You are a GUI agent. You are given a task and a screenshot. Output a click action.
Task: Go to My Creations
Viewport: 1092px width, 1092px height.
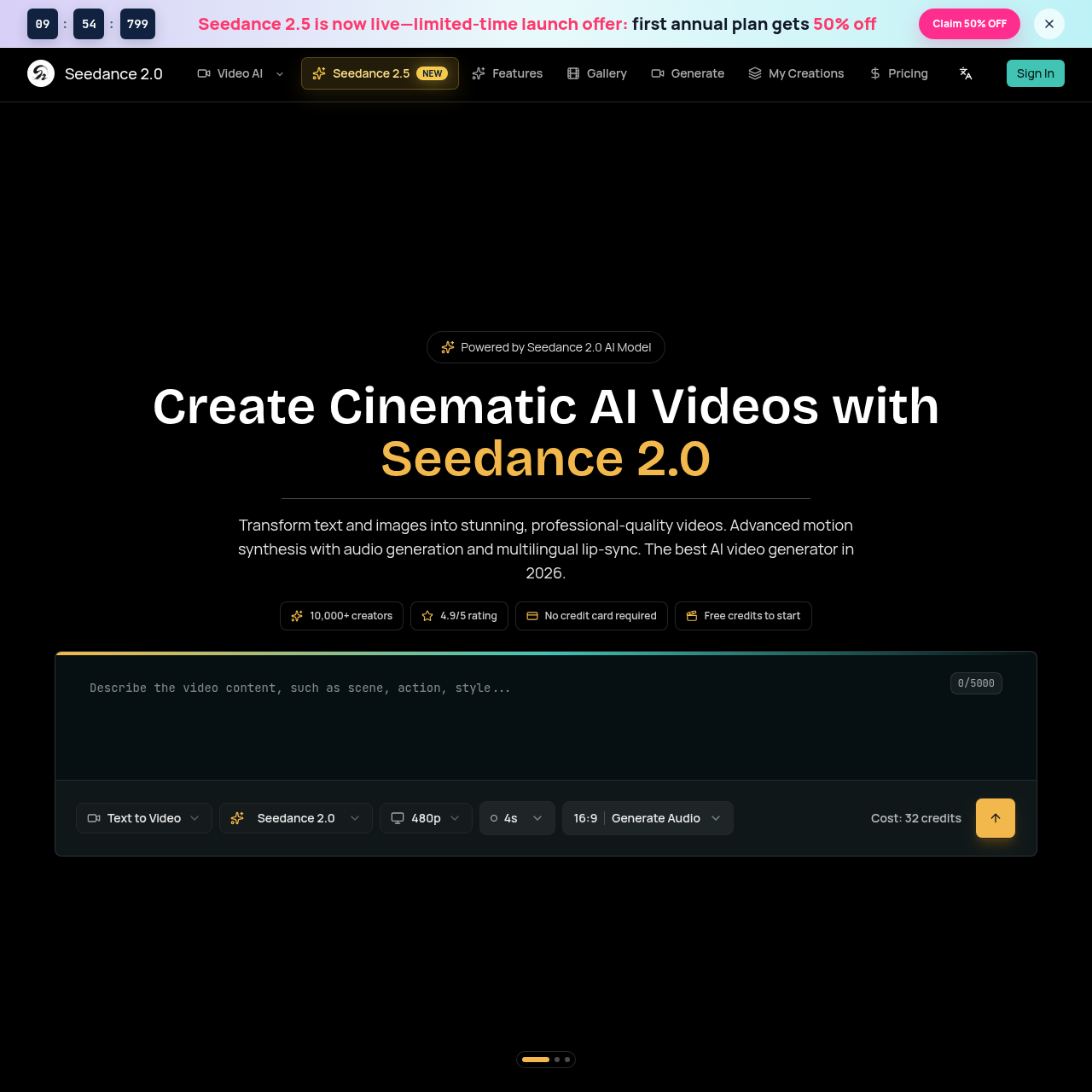point(796,73)
